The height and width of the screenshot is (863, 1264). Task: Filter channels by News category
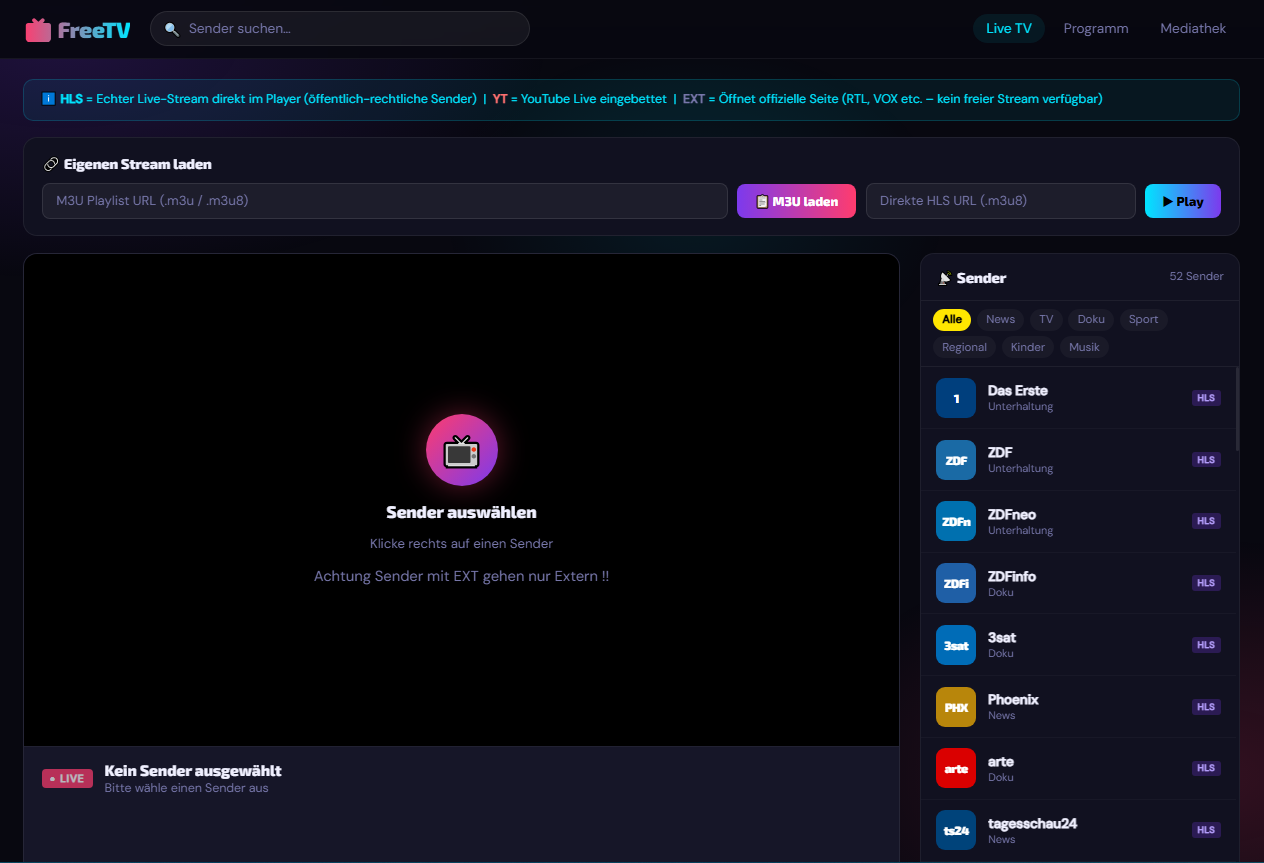click(1000, 319)
